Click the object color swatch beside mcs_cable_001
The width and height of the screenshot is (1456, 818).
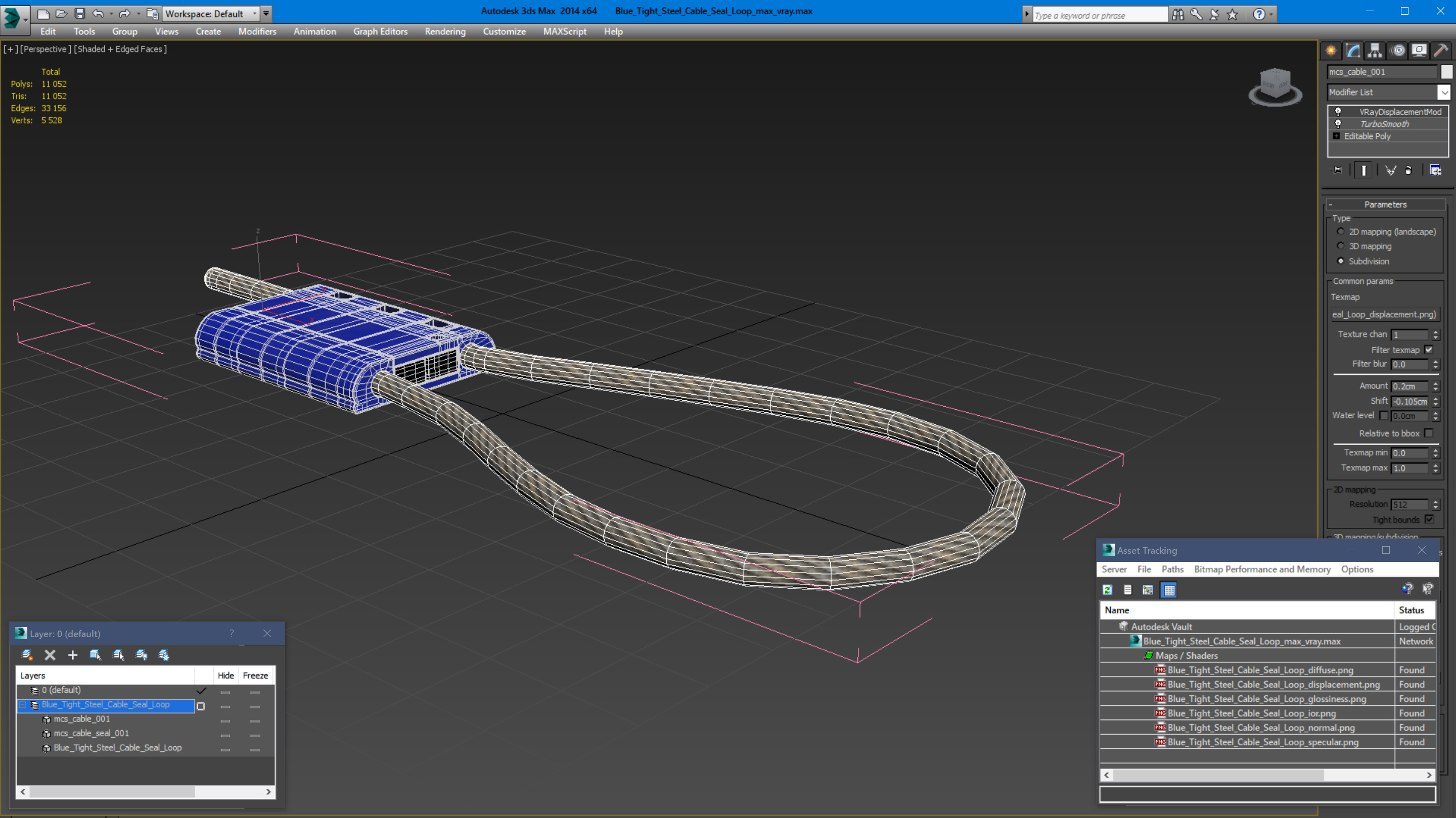(1446, 72)
